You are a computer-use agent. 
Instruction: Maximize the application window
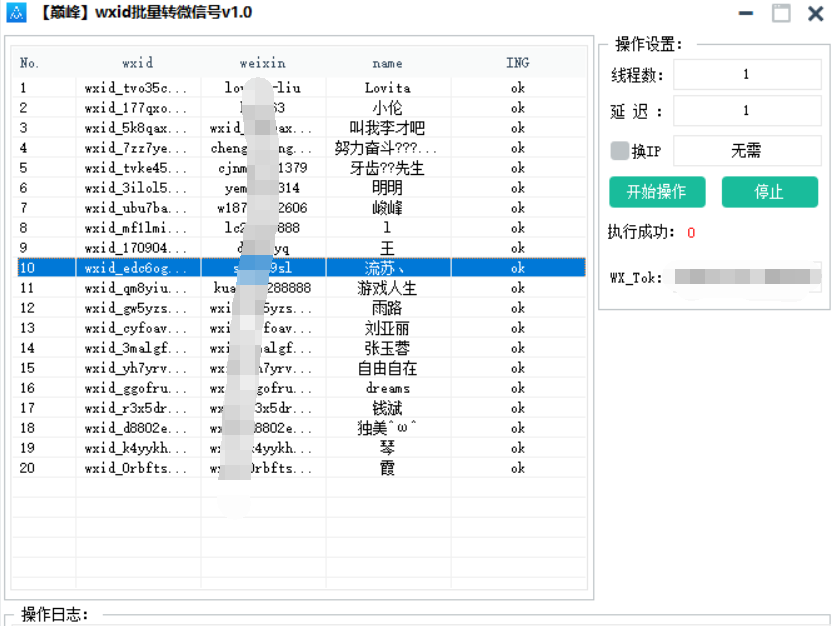click(x=780, y=13)
